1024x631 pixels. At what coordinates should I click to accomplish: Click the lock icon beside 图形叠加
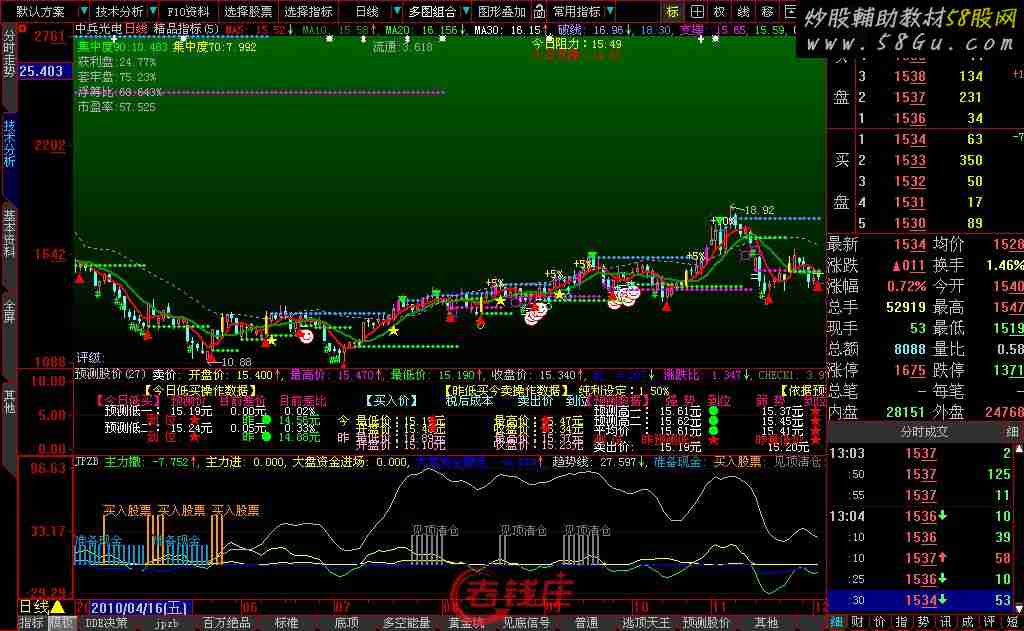click(539, 11)
